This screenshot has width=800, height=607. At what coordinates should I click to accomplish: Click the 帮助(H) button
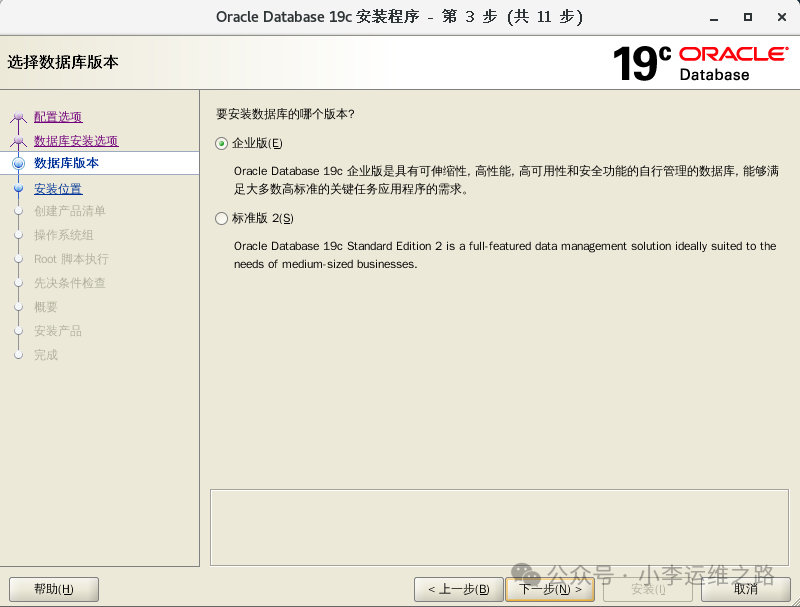[54, 589]
